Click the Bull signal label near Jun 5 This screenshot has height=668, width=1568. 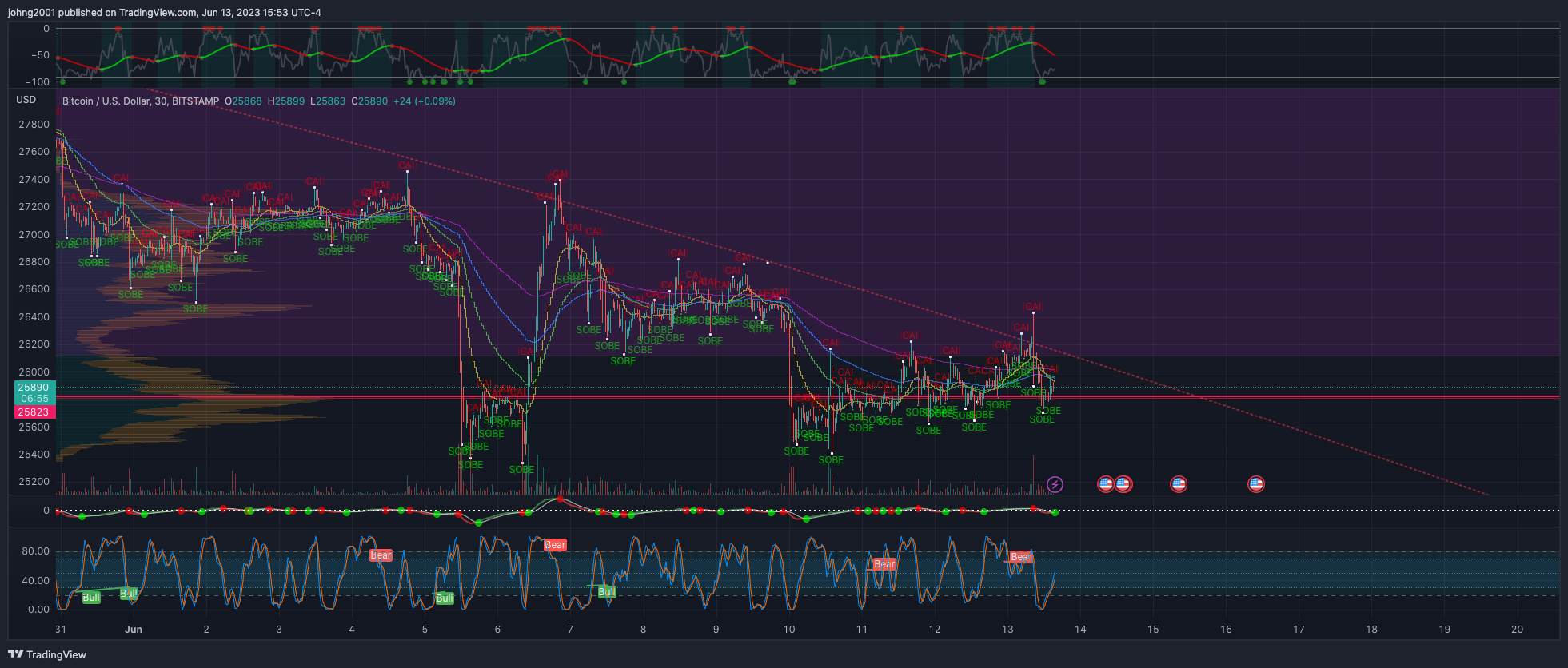point(445,598)
